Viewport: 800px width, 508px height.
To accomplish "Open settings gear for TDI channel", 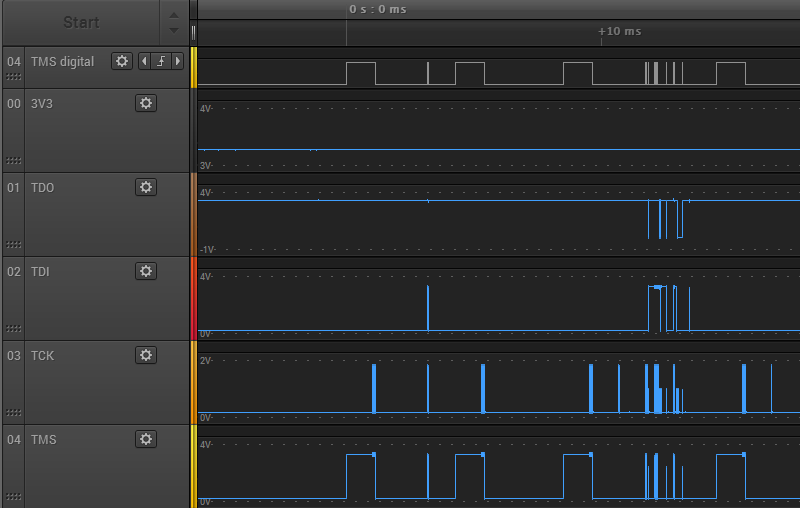I will (146, 271).
